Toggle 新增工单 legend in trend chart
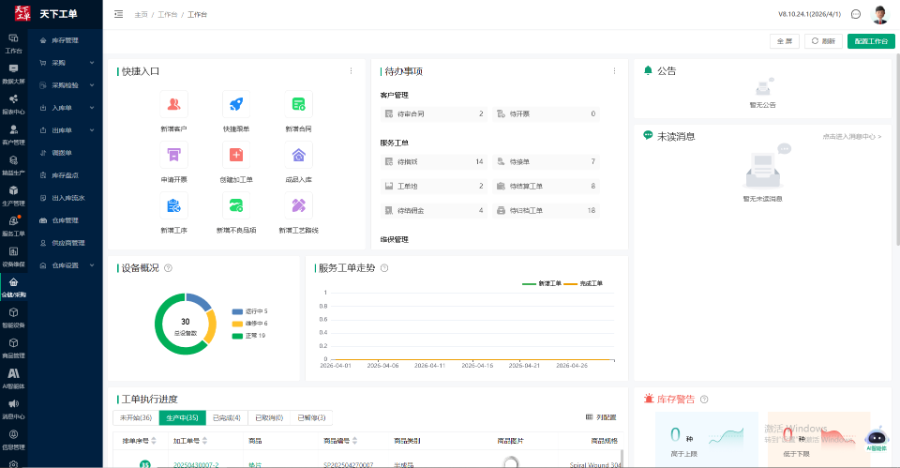The image size is (900, 468). tap(541, 284)
